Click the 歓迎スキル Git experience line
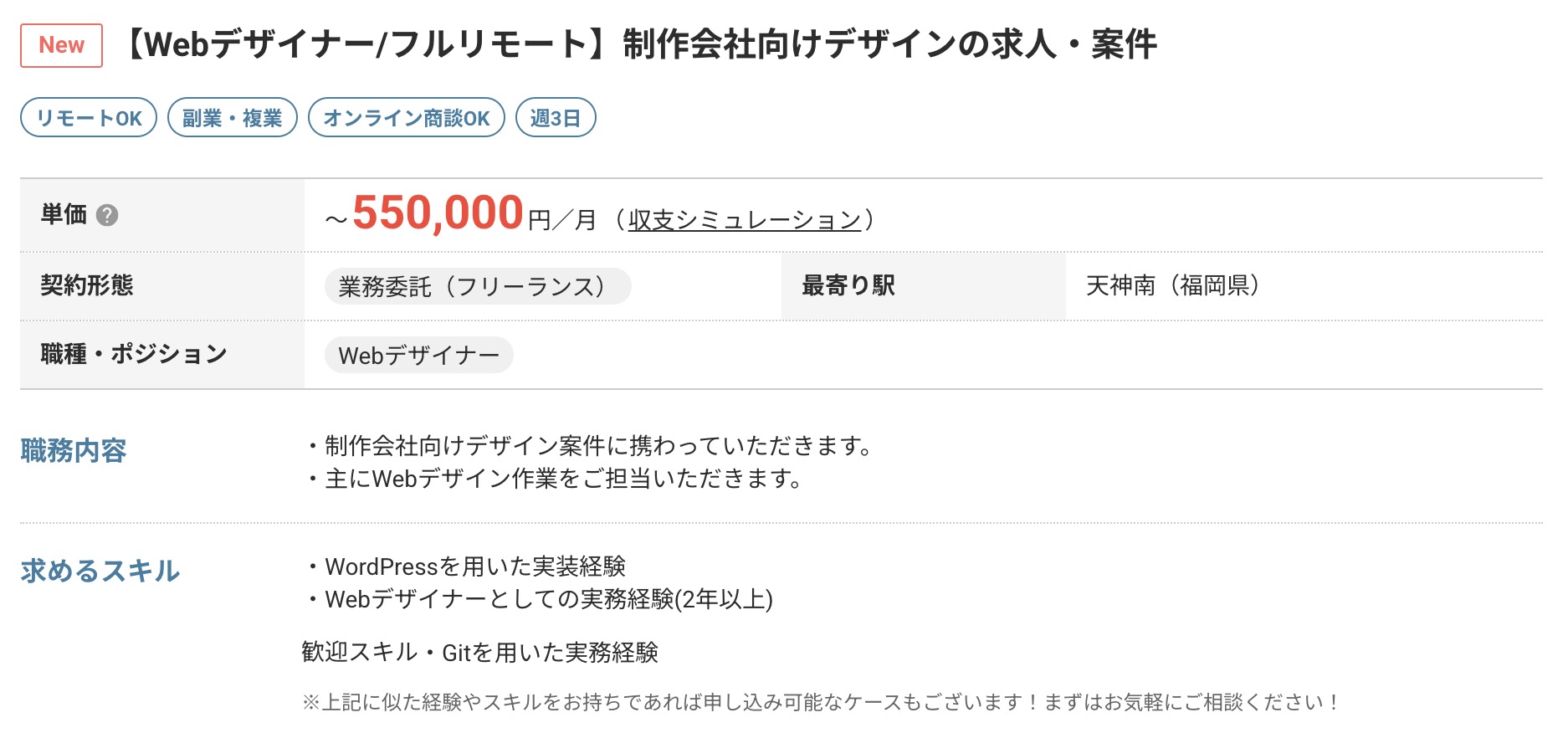Image resolution: width=1568 pixels, height=733 pixels. [x=480, y=652]
